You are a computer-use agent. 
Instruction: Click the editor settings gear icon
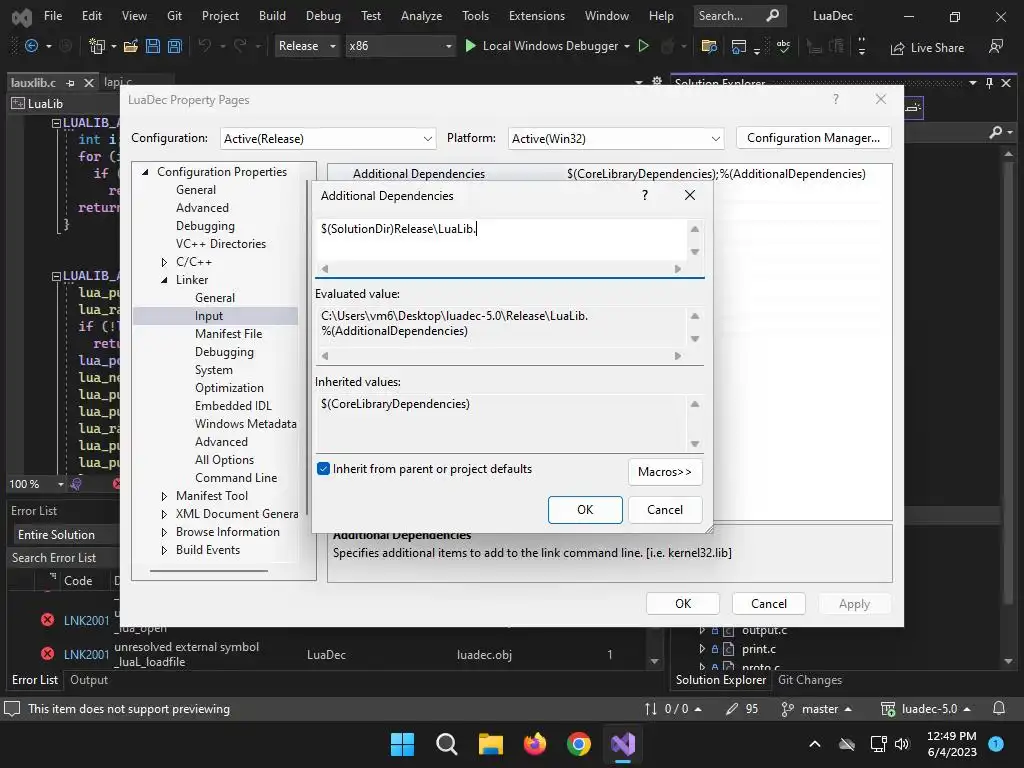coord(657,82)
